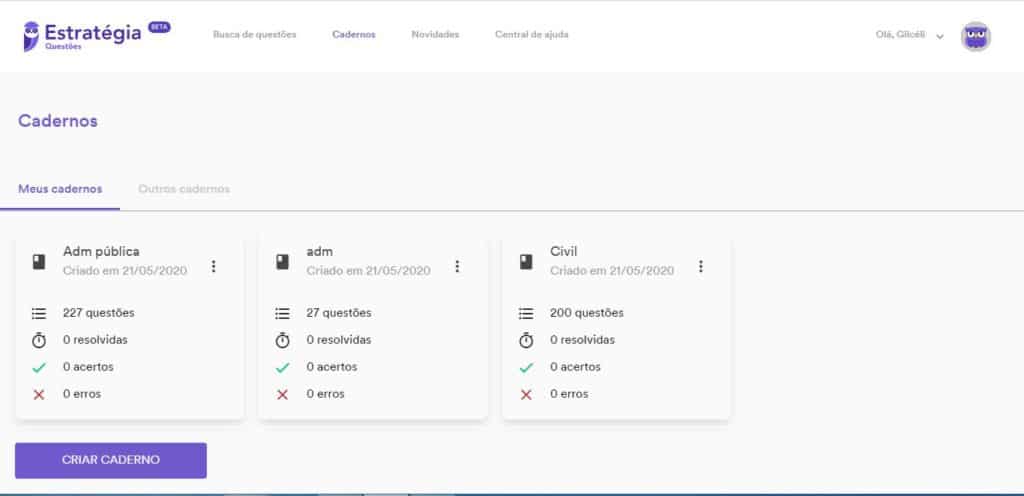Click the notebook icon of adm card
The image size is (1024, 496).
coord(282,262)
